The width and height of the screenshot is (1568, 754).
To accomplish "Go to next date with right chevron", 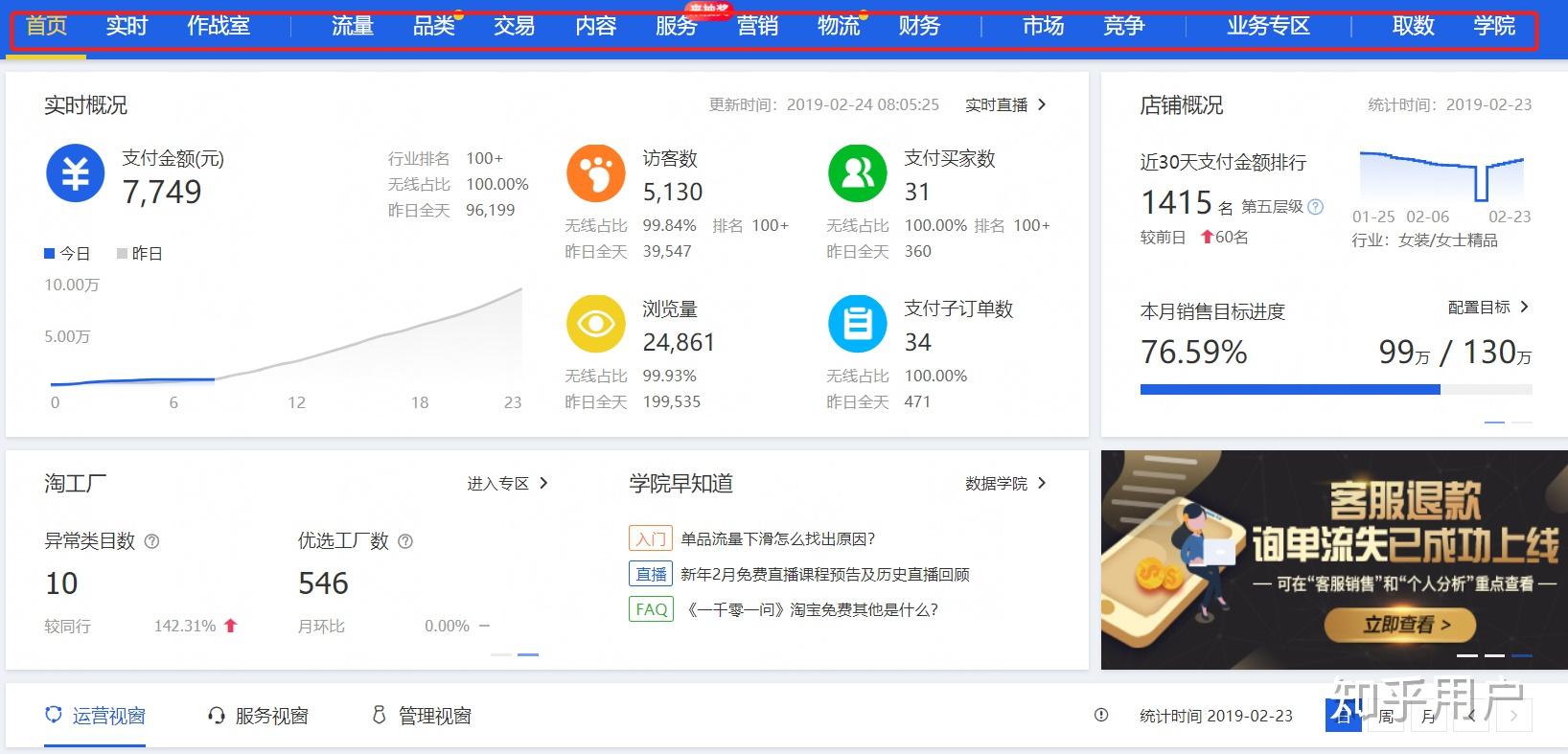I will pos(1514,716).
